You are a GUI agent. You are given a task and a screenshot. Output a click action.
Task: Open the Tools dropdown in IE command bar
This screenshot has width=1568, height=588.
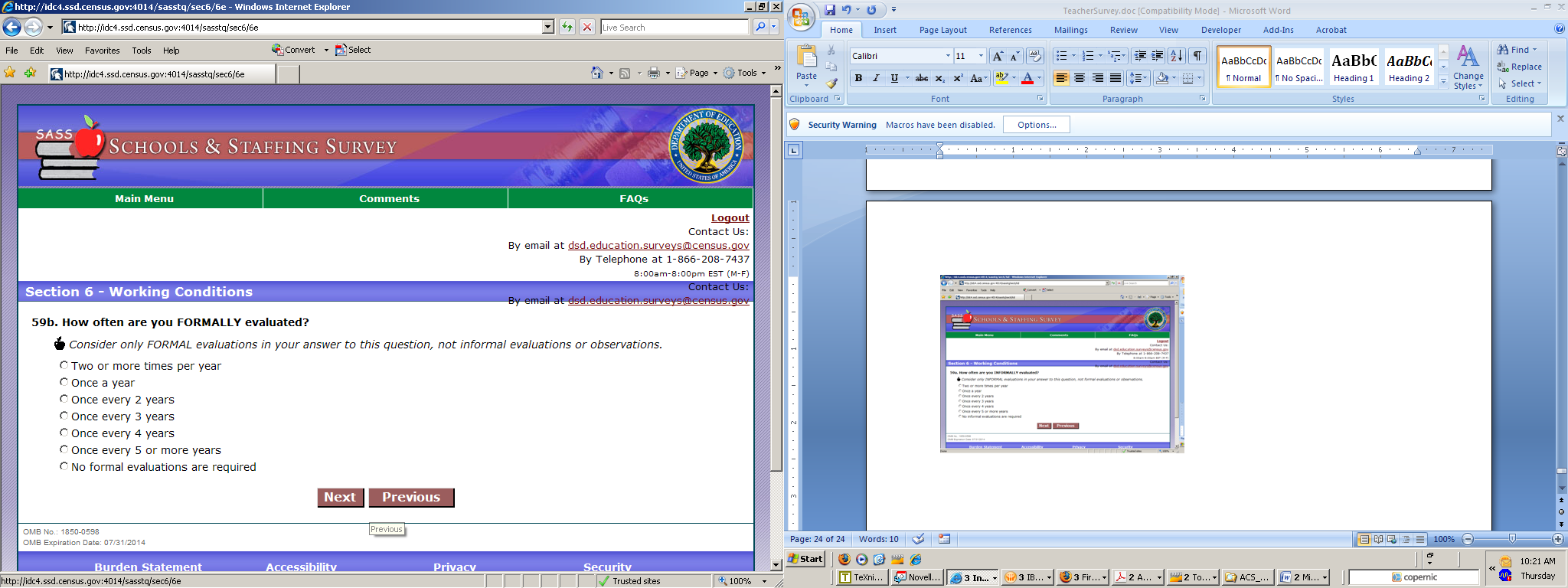click(x=745, y=73)
